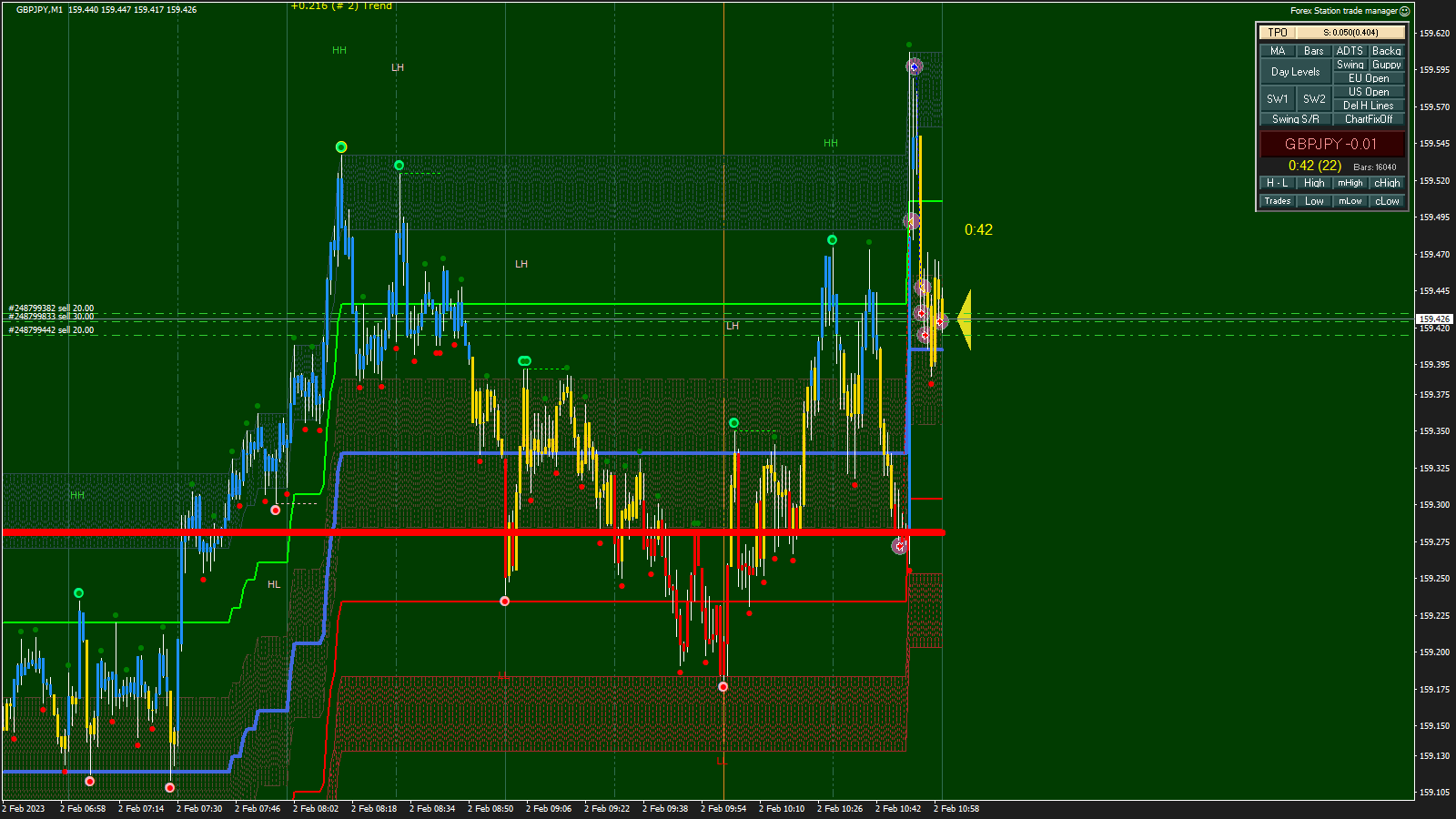Click the GBPJPY -0.01 profit display
Image resolution: width=1456 pixels, height=819 pixels.
coord(1332,144)
